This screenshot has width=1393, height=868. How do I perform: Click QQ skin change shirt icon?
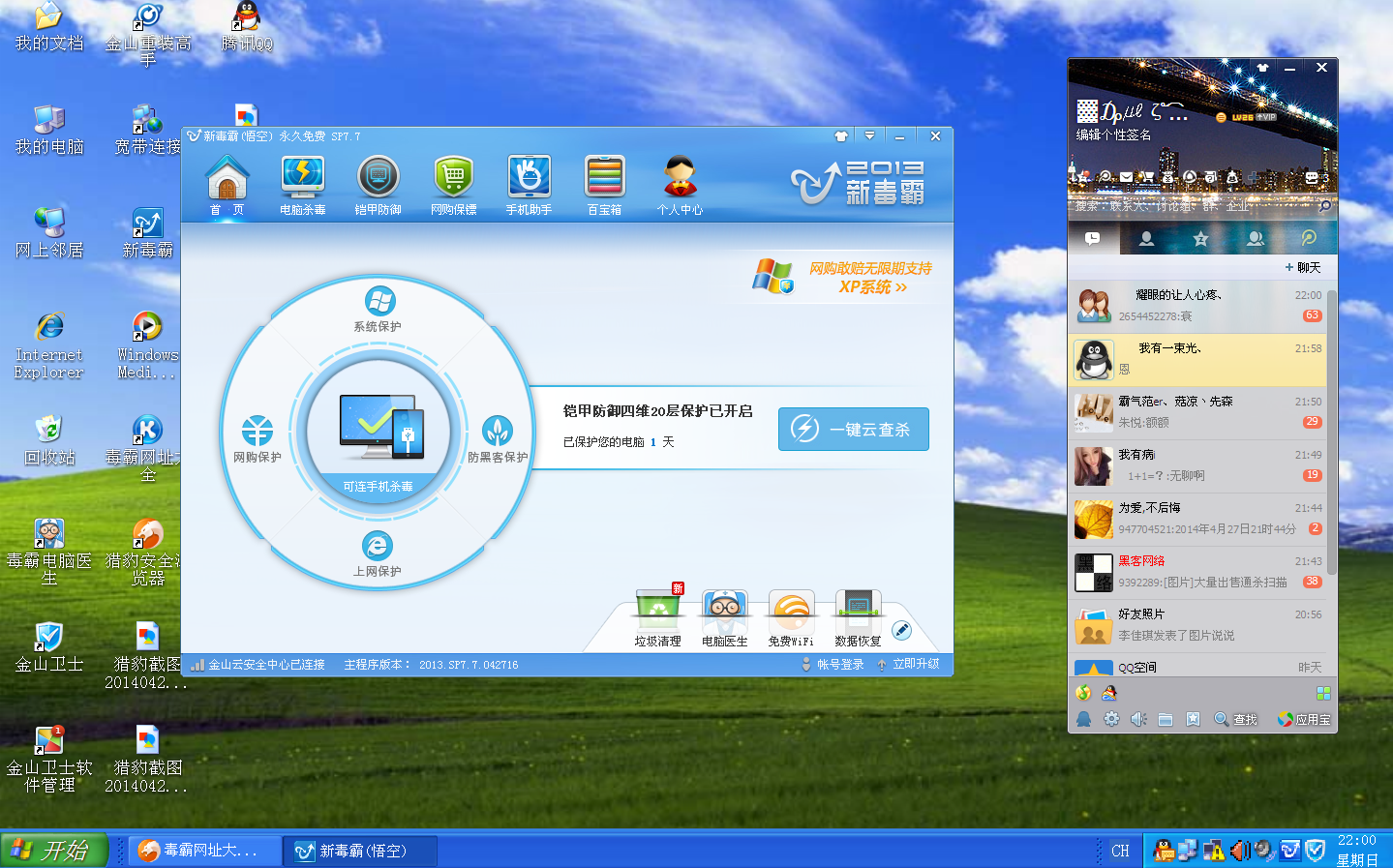pos(1262,68)
